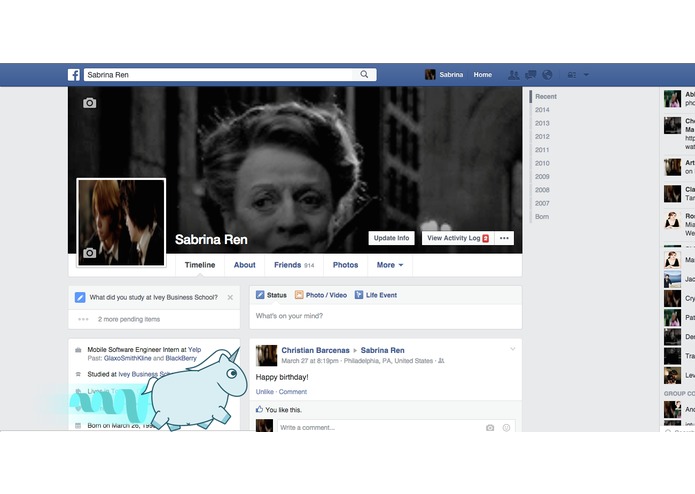Open friend requests icon in top bar
695x494 pixels.
pos(513,75)
